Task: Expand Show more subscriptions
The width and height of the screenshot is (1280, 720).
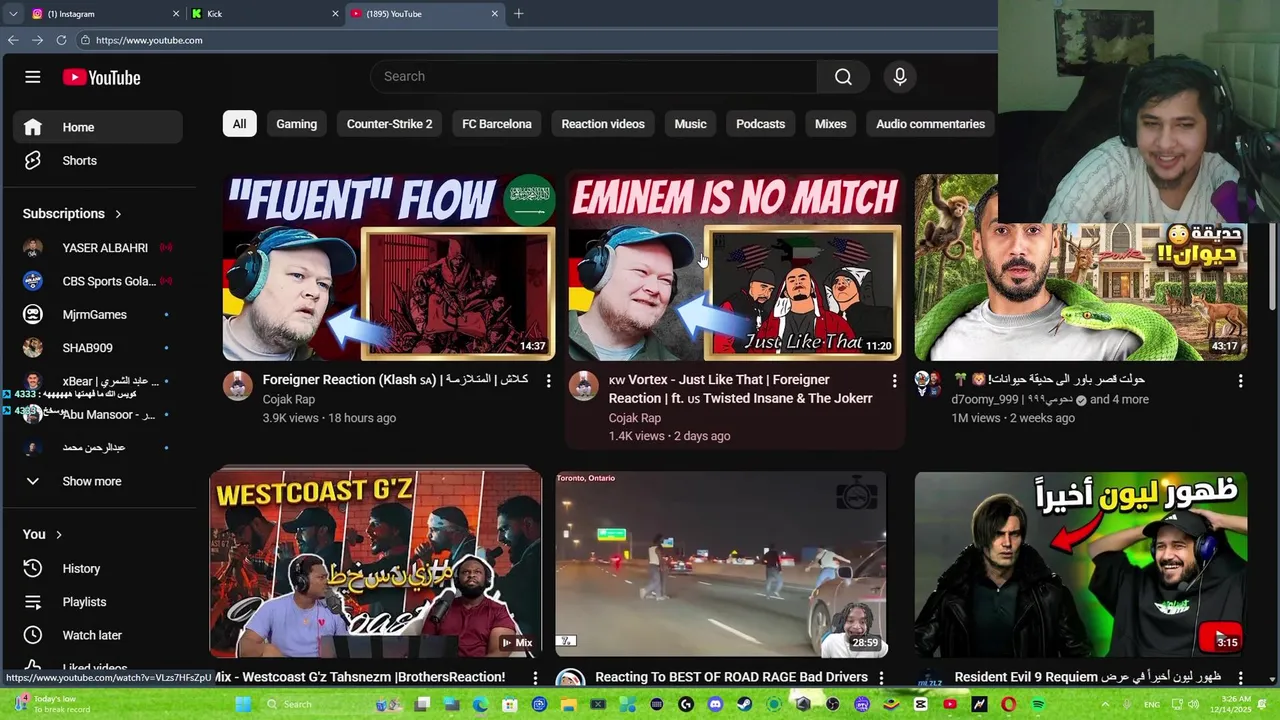Action: [98, 481]
